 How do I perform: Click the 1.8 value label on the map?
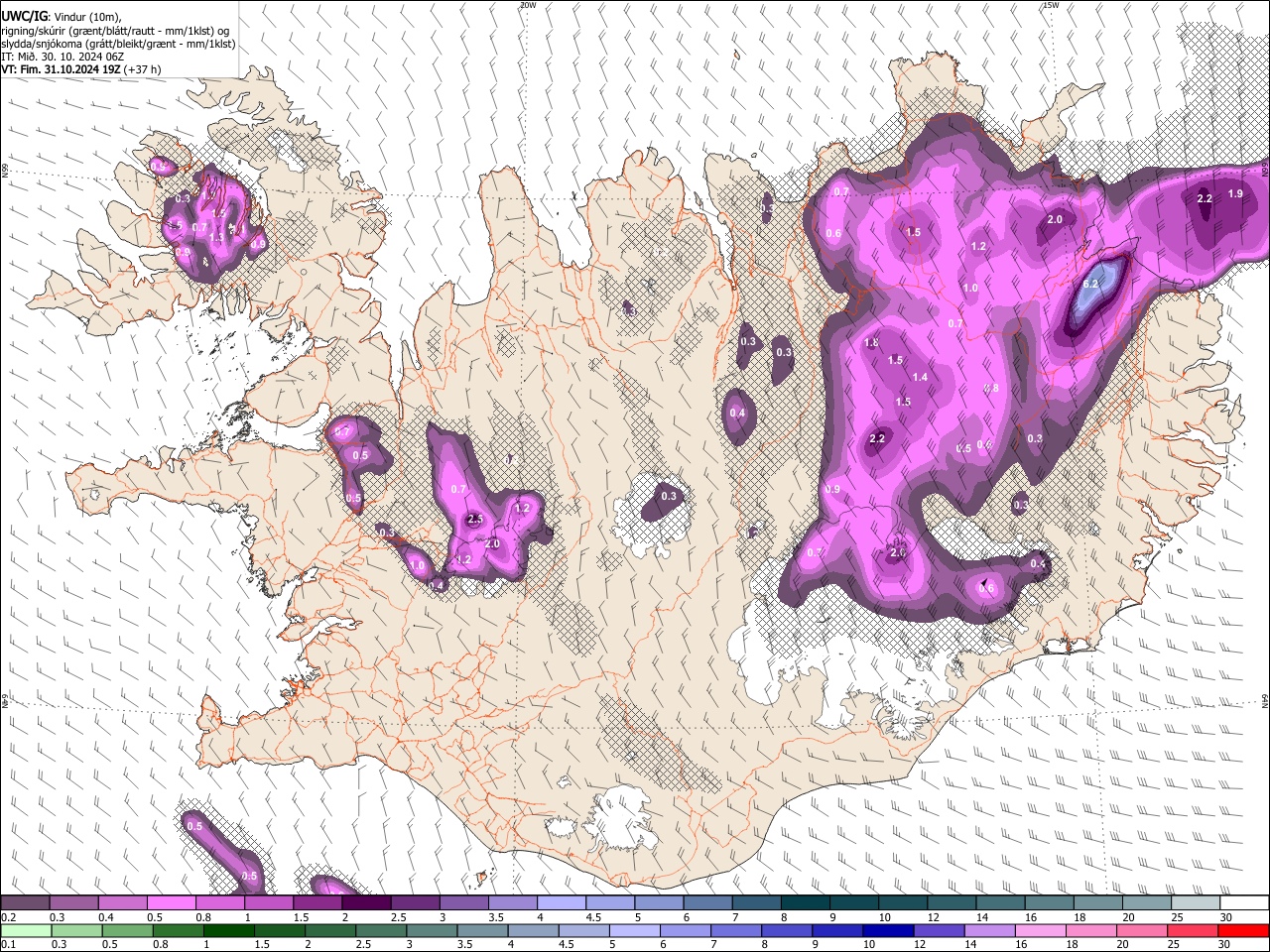871,342
